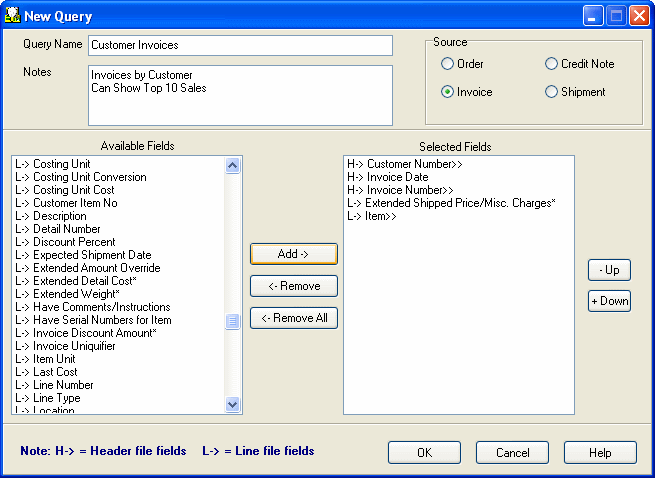Click the New Query title bar icon
655x478 pixels.
[x=13, y=16]
